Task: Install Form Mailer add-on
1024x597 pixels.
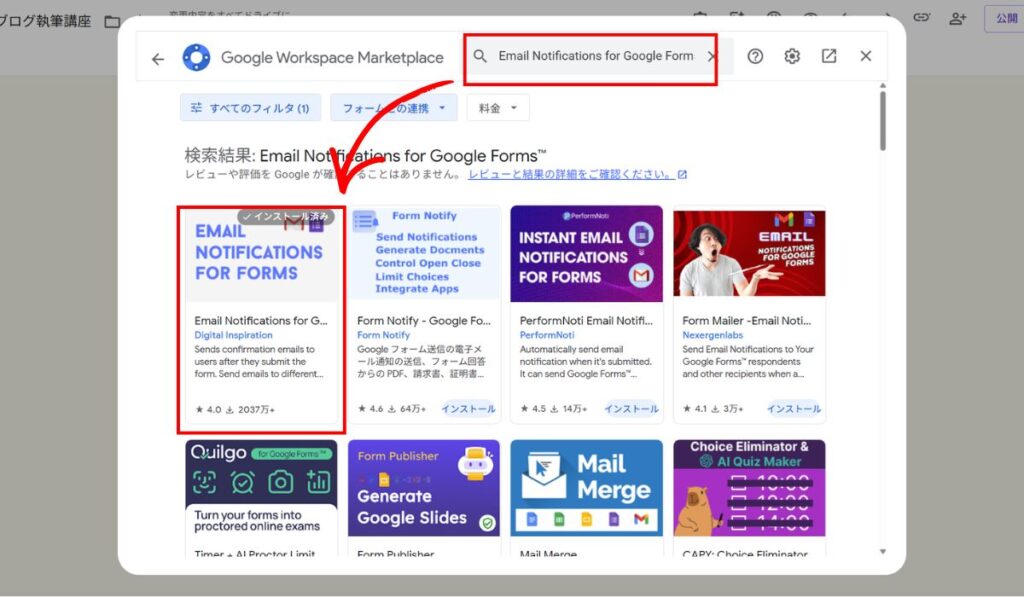Action: click(x=794, y=408)
